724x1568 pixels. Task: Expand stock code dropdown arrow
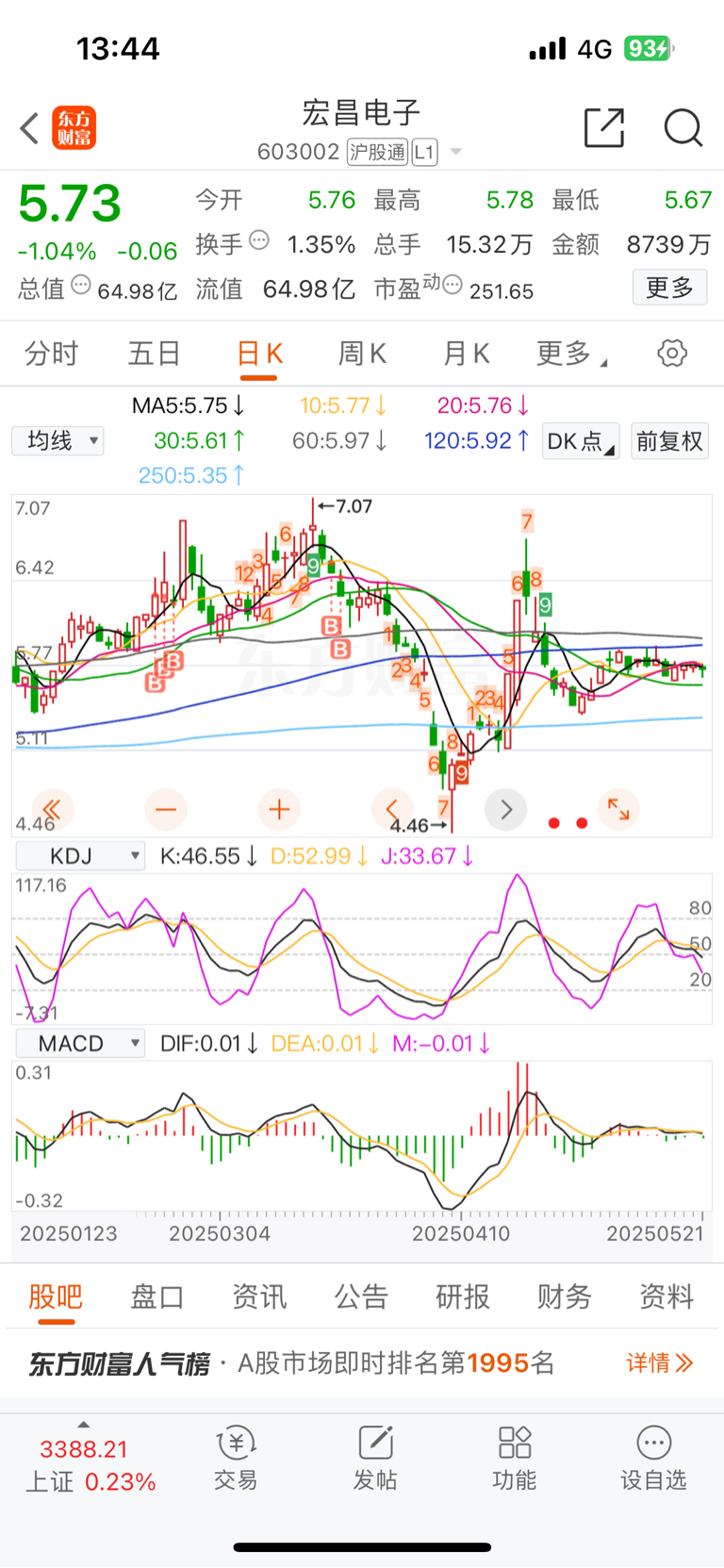[x=456, y=152]
